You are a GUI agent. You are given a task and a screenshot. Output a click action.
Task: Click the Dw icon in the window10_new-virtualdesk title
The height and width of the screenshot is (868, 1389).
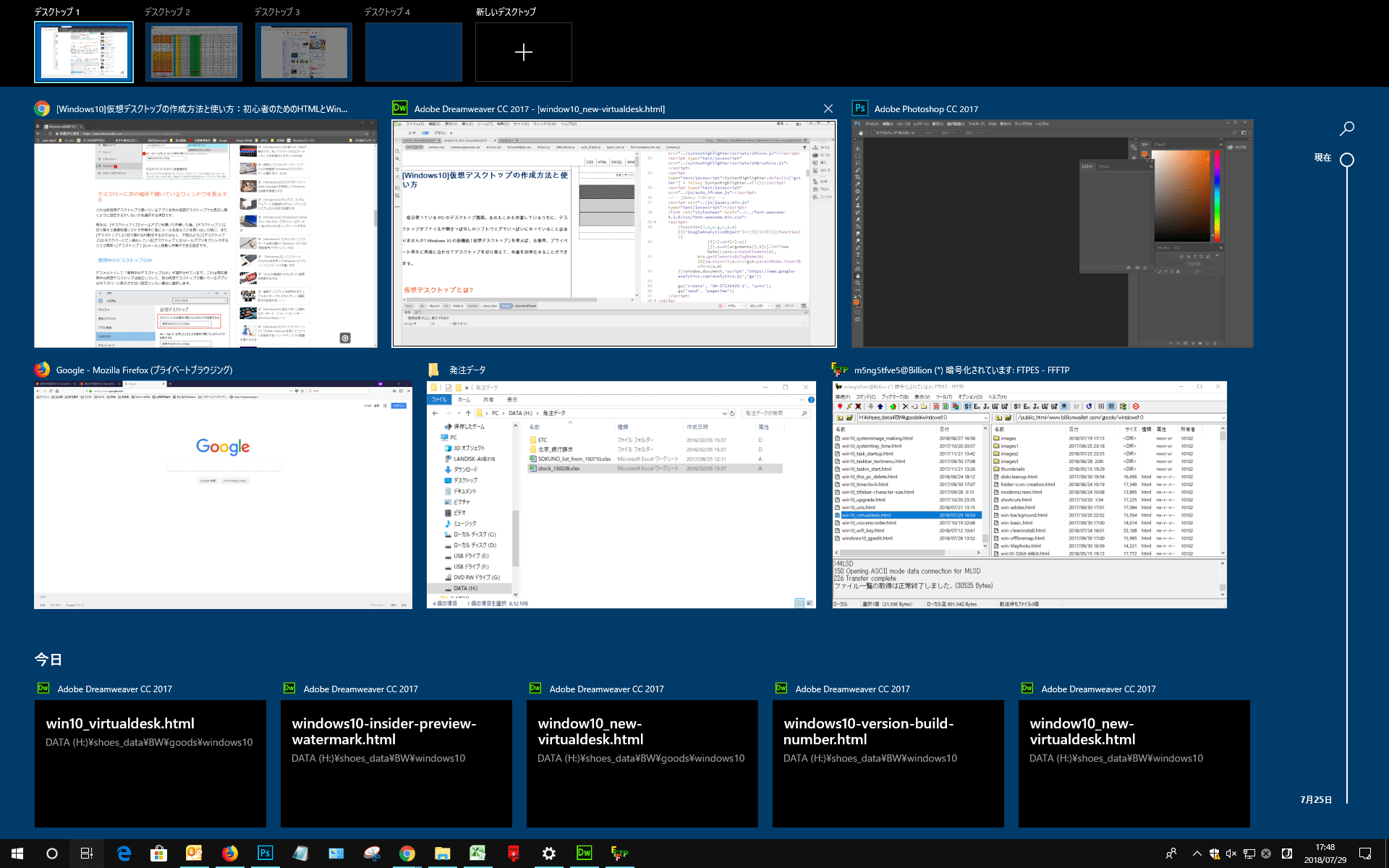point(400,109)
